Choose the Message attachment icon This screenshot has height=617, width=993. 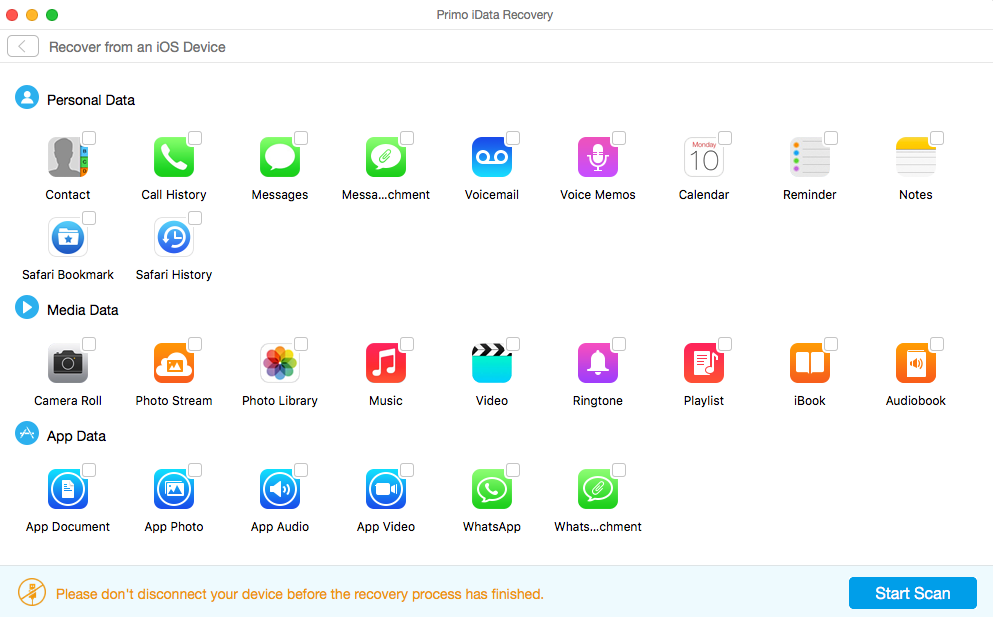[386, 157]
